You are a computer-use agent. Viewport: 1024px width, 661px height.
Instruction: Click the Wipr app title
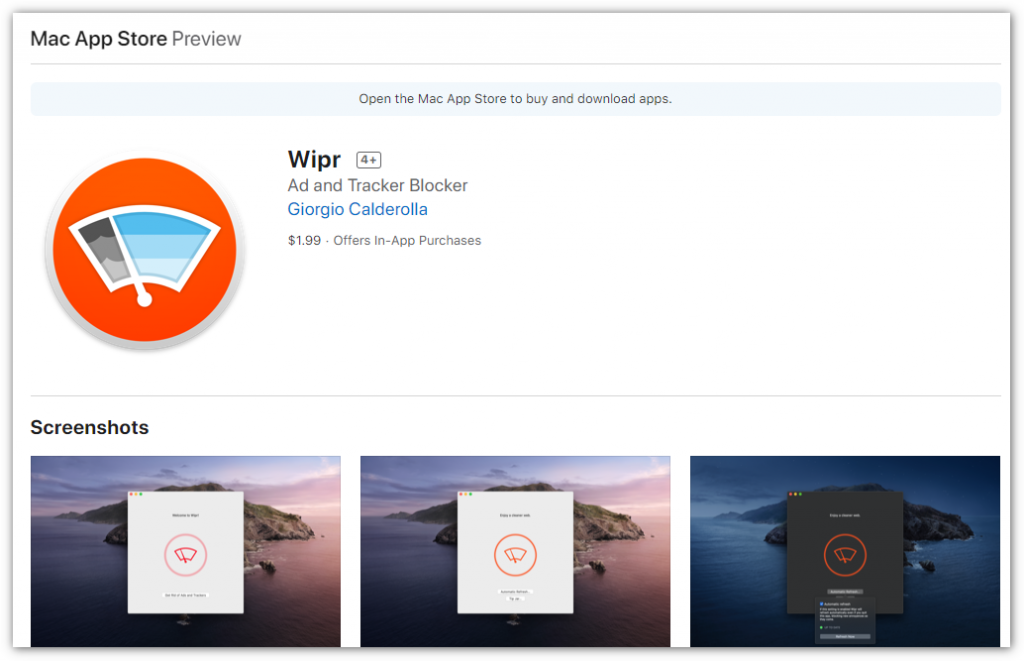pyautogui.click(x=314, y=159)
